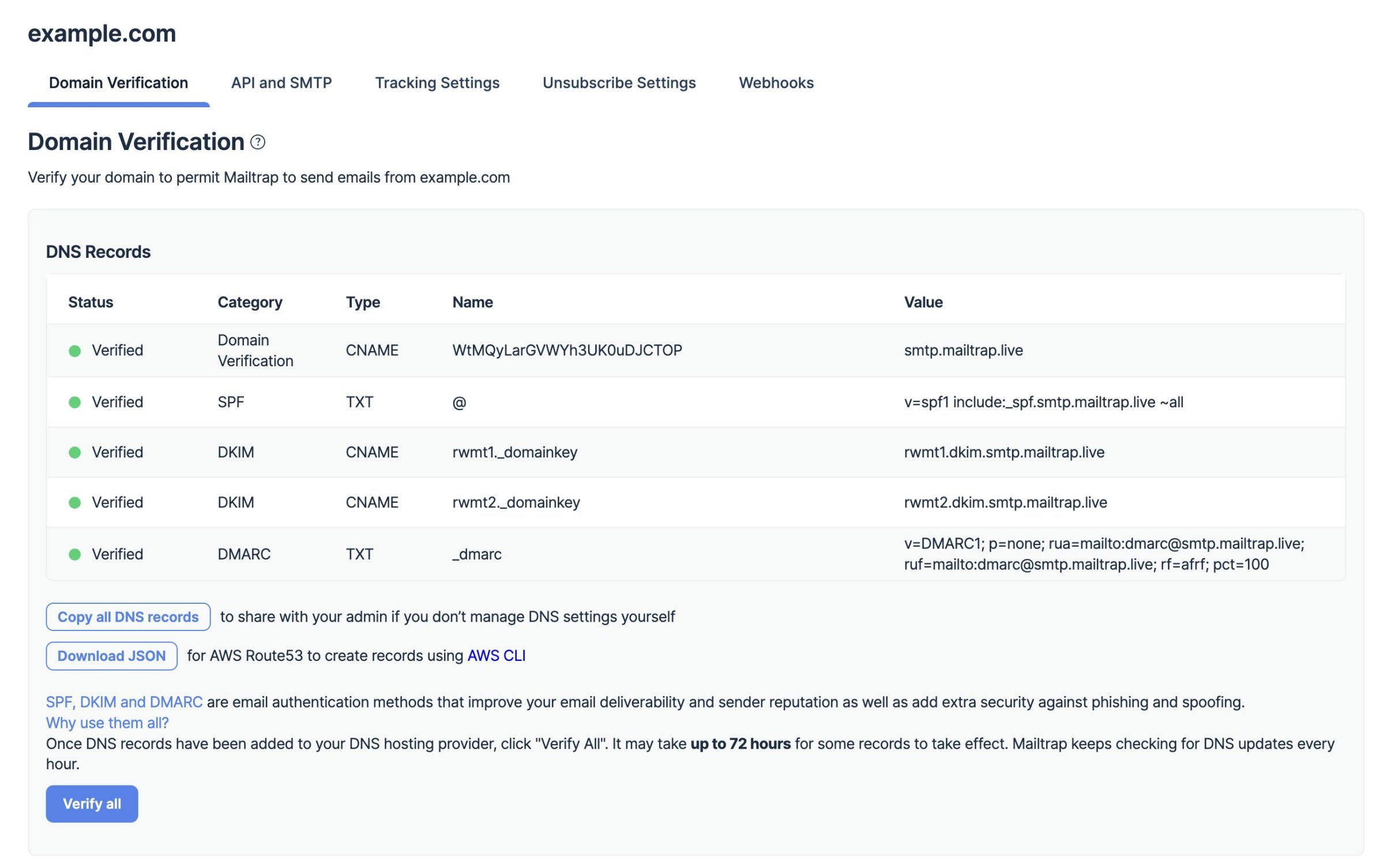Screen dimensions: 1384x868
Task: Click the Download JSON button
Action: (111, 656)
